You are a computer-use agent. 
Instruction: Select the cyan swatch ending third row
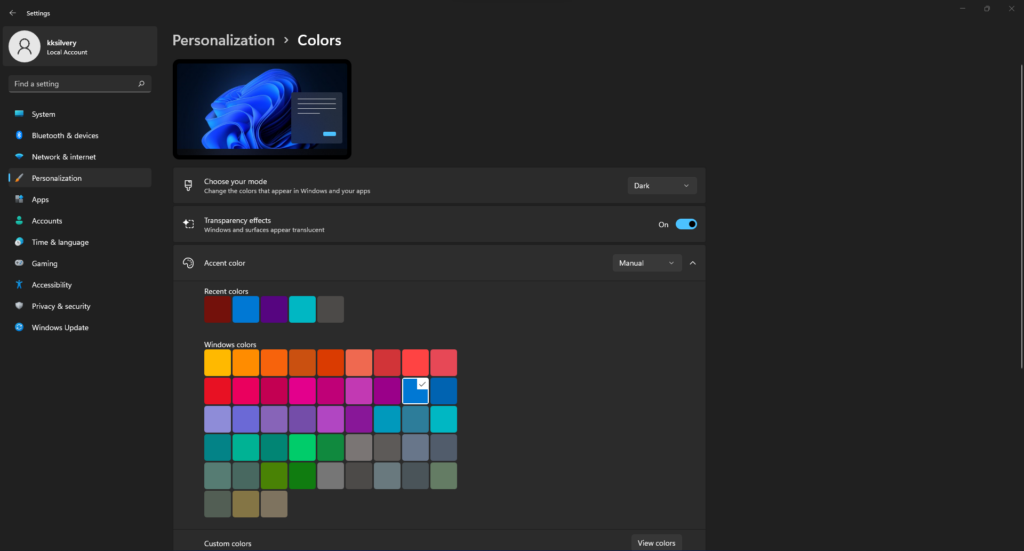tap(443, 419)
